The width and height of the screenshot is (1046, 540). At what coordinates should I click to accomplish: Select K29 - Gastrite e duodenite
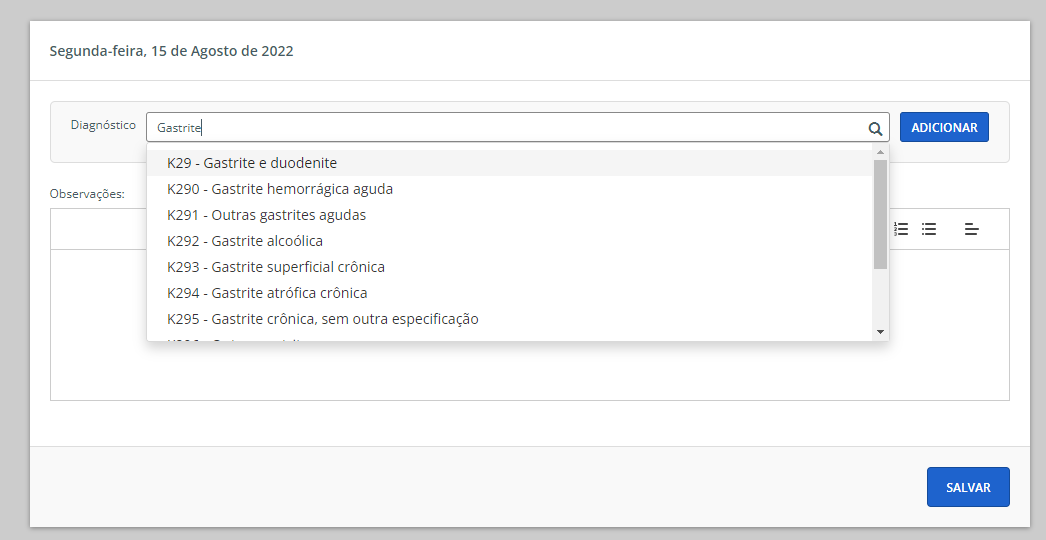pos(252,163)
